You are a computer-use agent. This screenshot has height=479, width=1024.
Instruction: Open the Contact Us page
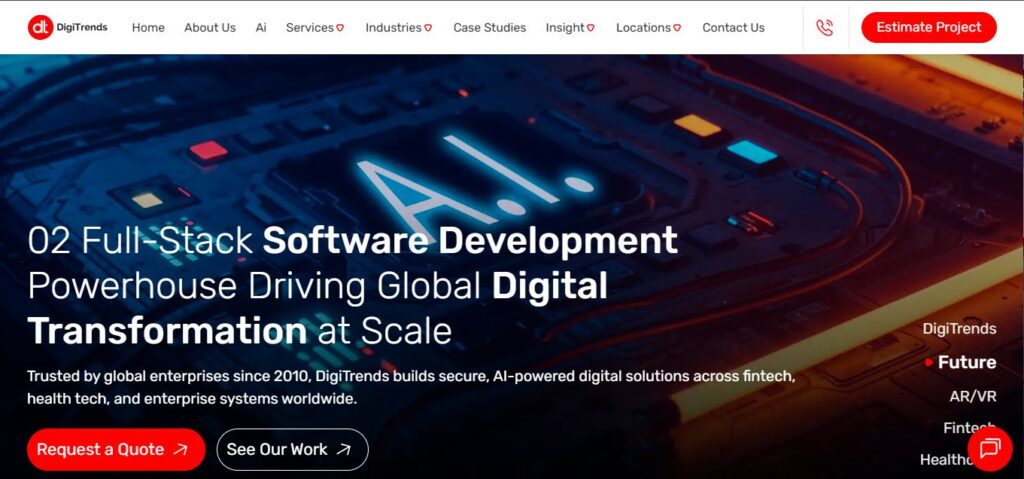[x=733, y=28]
